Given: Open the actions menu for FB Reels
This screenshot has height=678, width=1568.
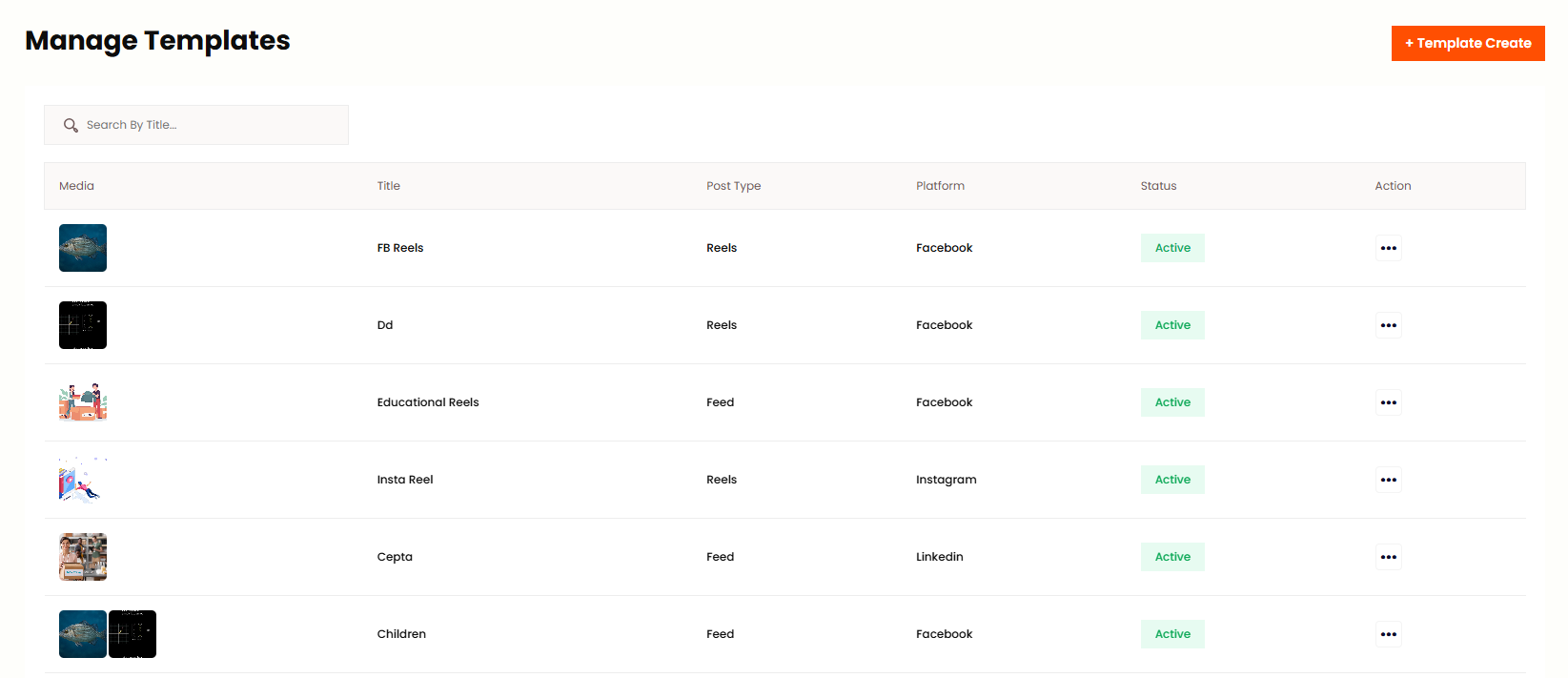Looking at the screenshot, I should (1388, 248).
